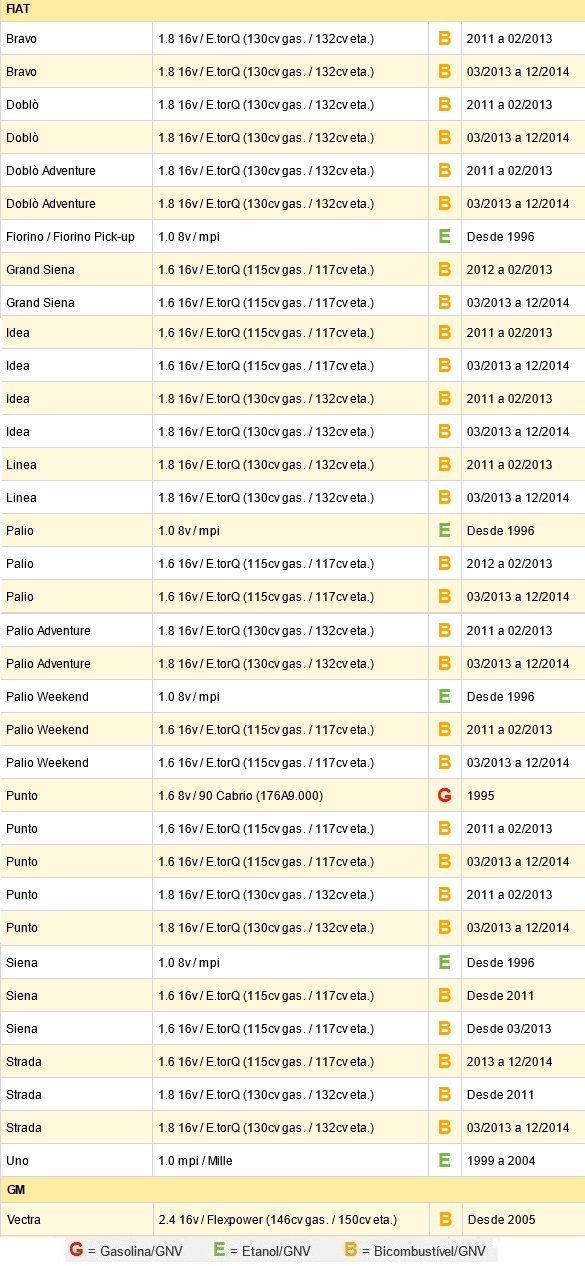
Task: Click B icon in Grand Siena 03/2013 a 12/2014 row
Action: click(444, 303)
